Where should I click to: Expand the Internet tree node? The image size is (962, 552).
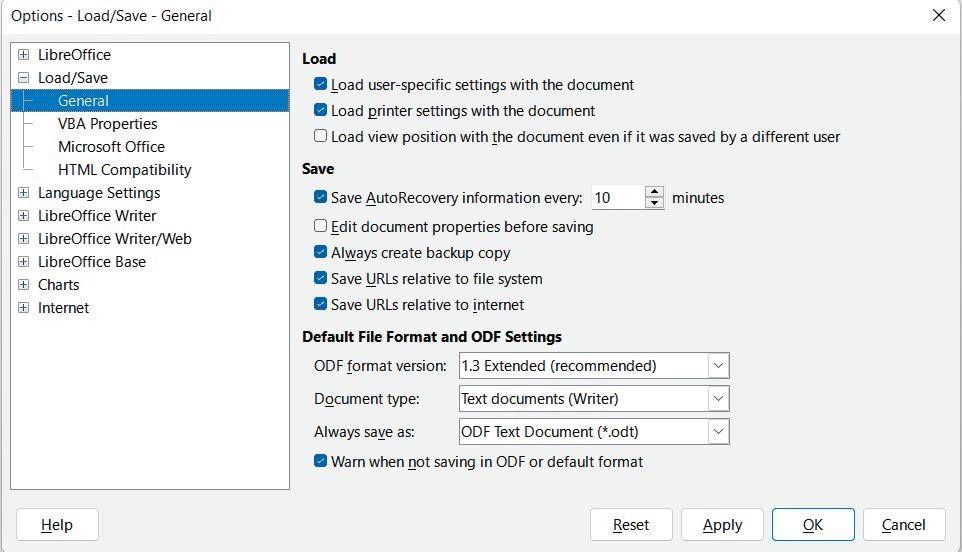pyautogui.click(x=23, y=308)
